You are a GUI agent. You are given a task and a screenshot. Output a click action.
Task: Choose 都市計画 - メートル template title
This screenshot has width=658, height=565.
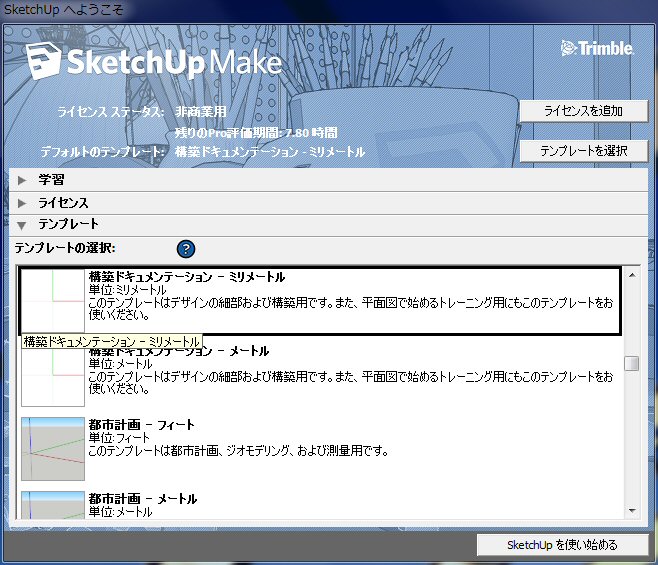(143, 499)
